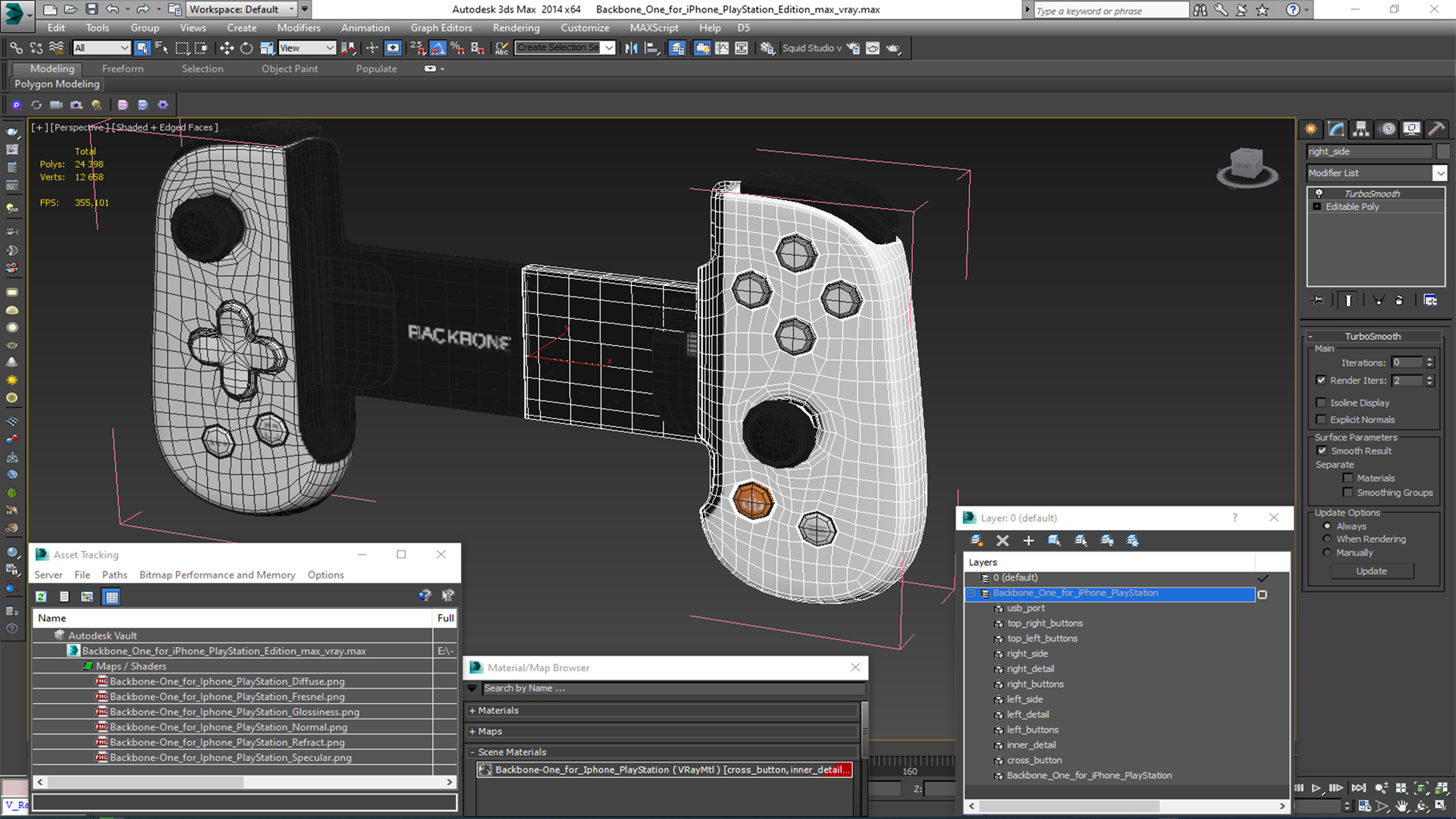Viewport: 1456px width, 819px height.
Task: Click Create New Layer icon in Layer window
Action: (x=977, y=541)
